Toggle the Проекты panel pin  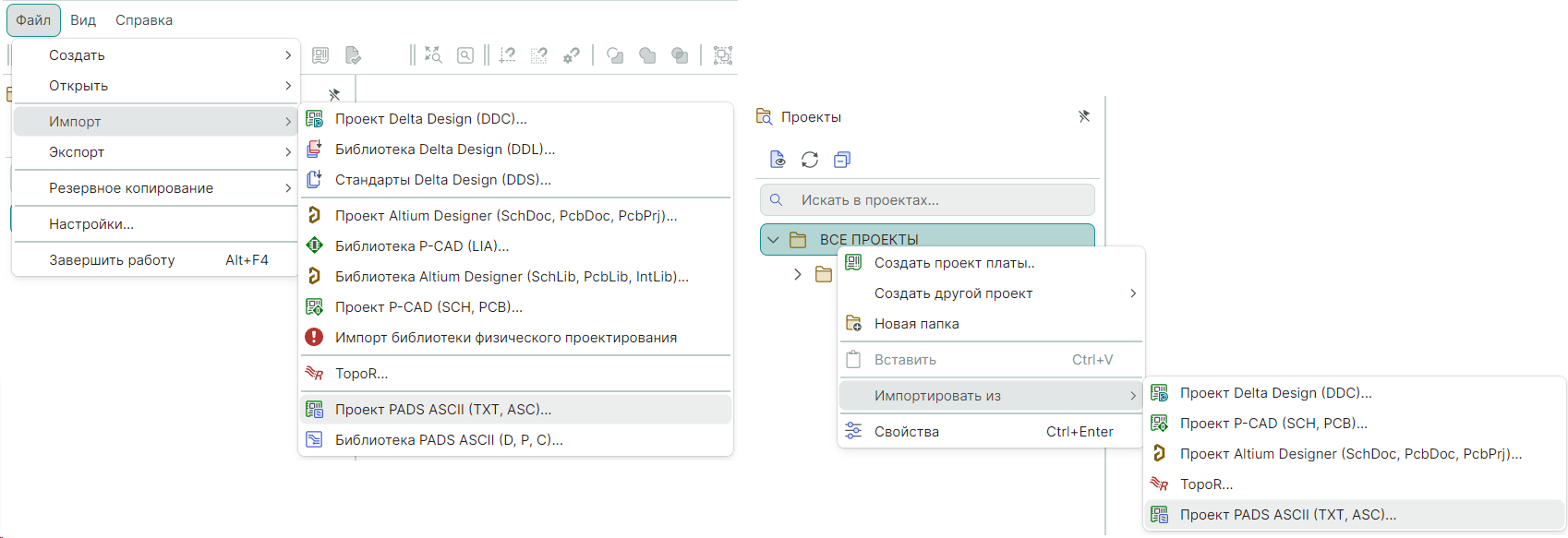point(1084,116)
